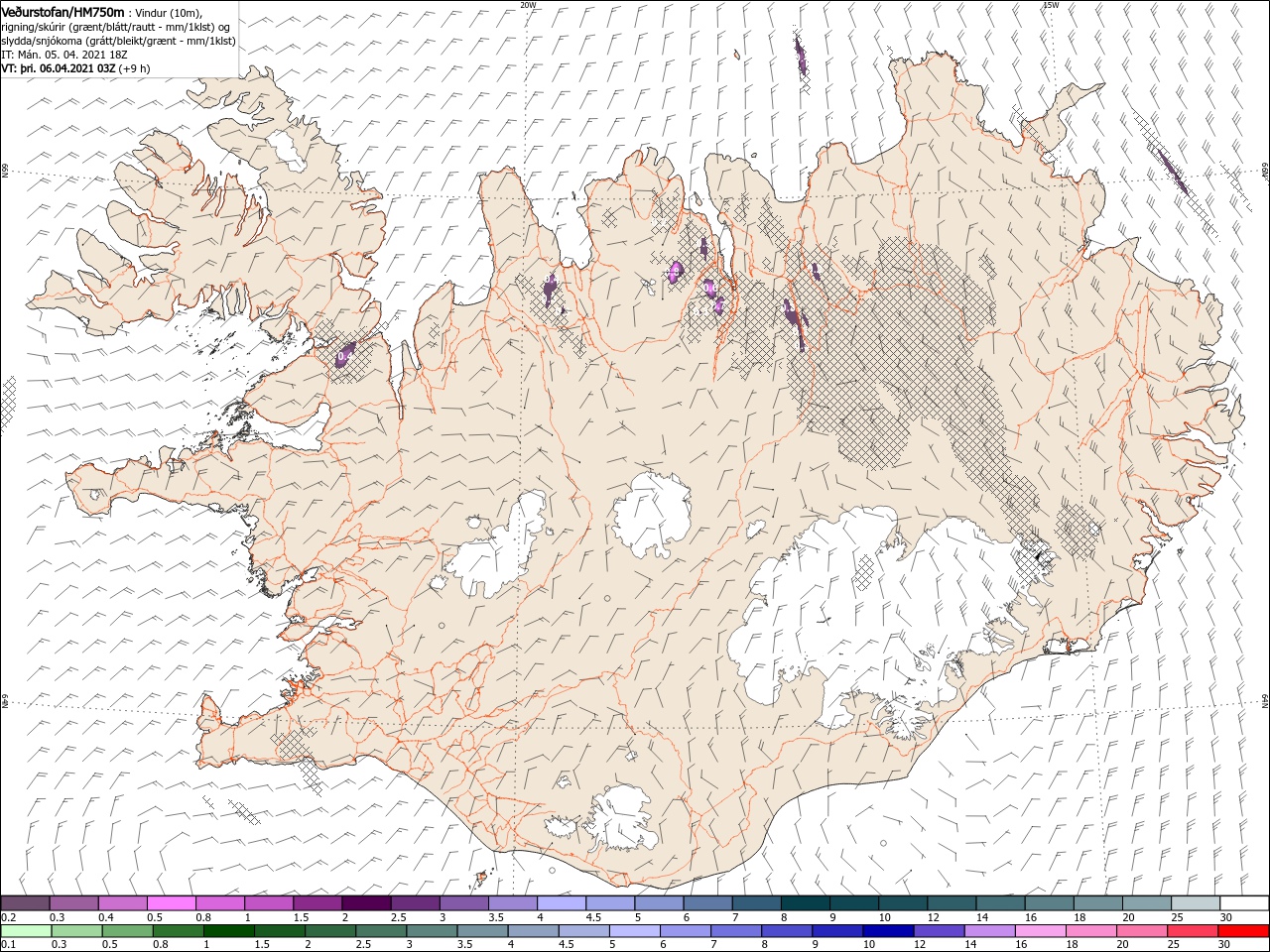Pick the 18 pink swatch in lower legend row
The image size is (1270, 952).
pos(1089,931)
